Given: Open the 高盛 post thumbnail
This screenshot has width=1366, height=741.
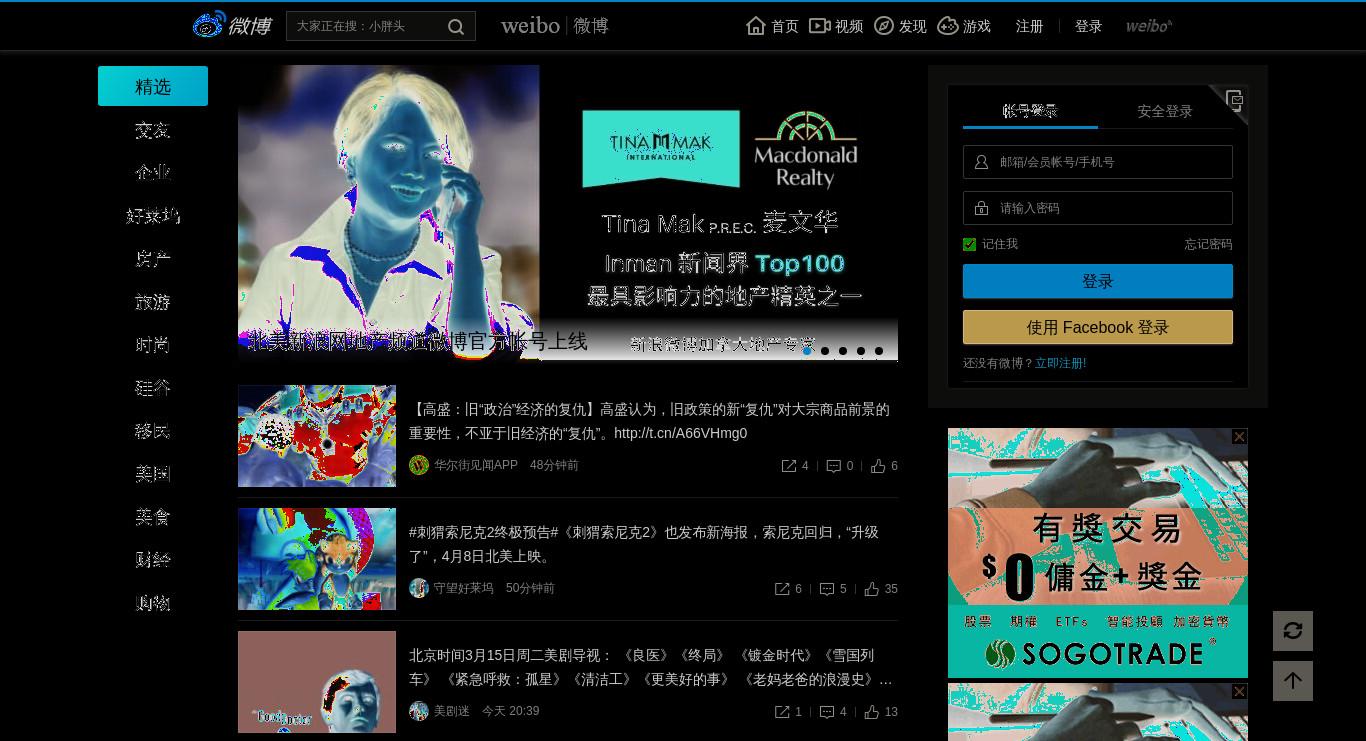Looking at the screenshot, I should pos(317,436).
